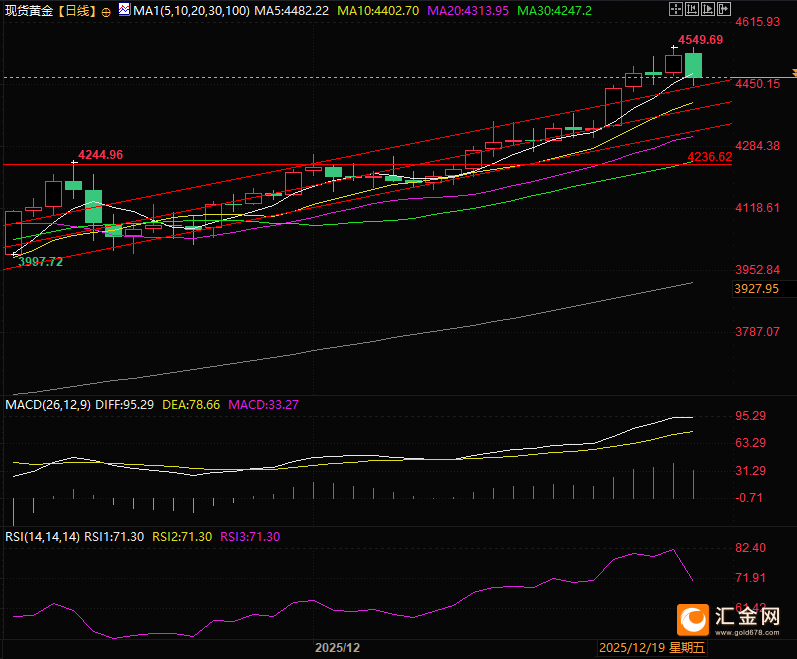Select the MA5:4482.22 value text
Image resolution: width=797 pixels, height=659 pixels.
coord(292,11)
